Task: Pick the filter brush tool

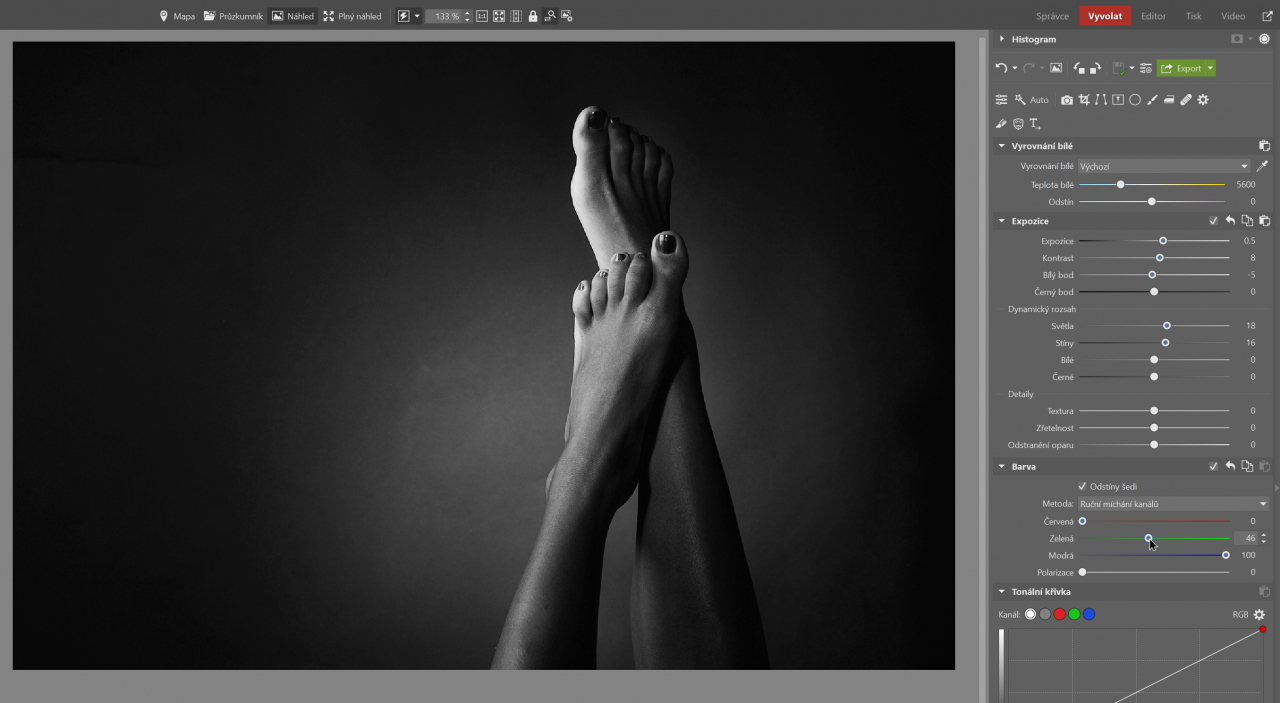Action: coord(1152,100)
